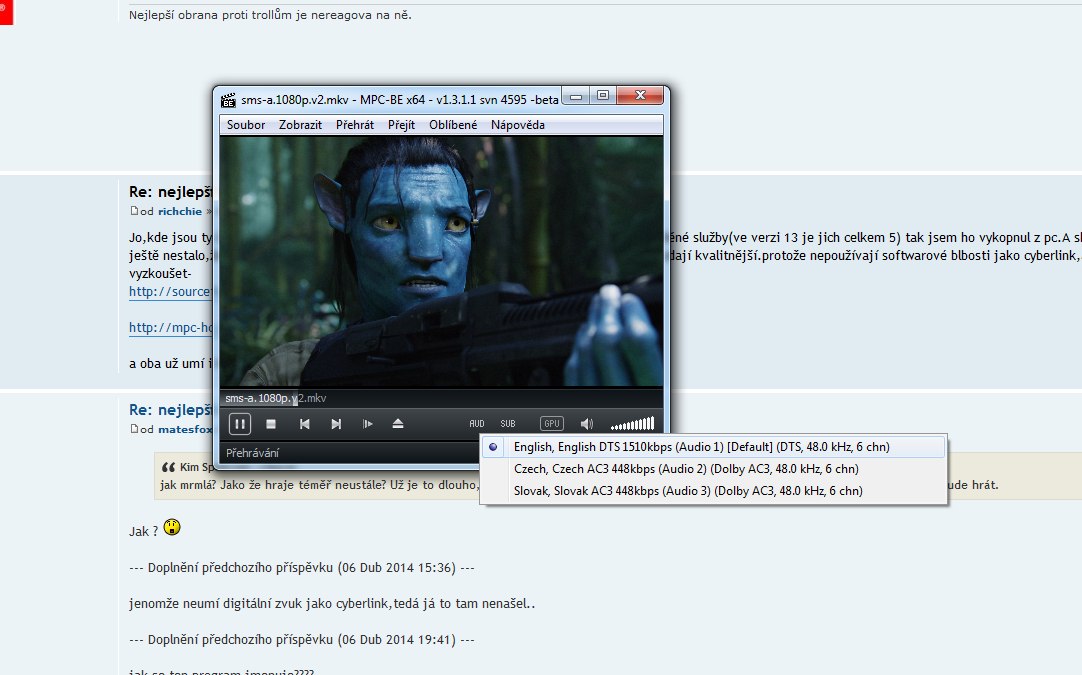The width and height of the screenshot is (1082, 675).
Task: Select English DTS 1510kbps audio track
Action: [x=714, y=447]
